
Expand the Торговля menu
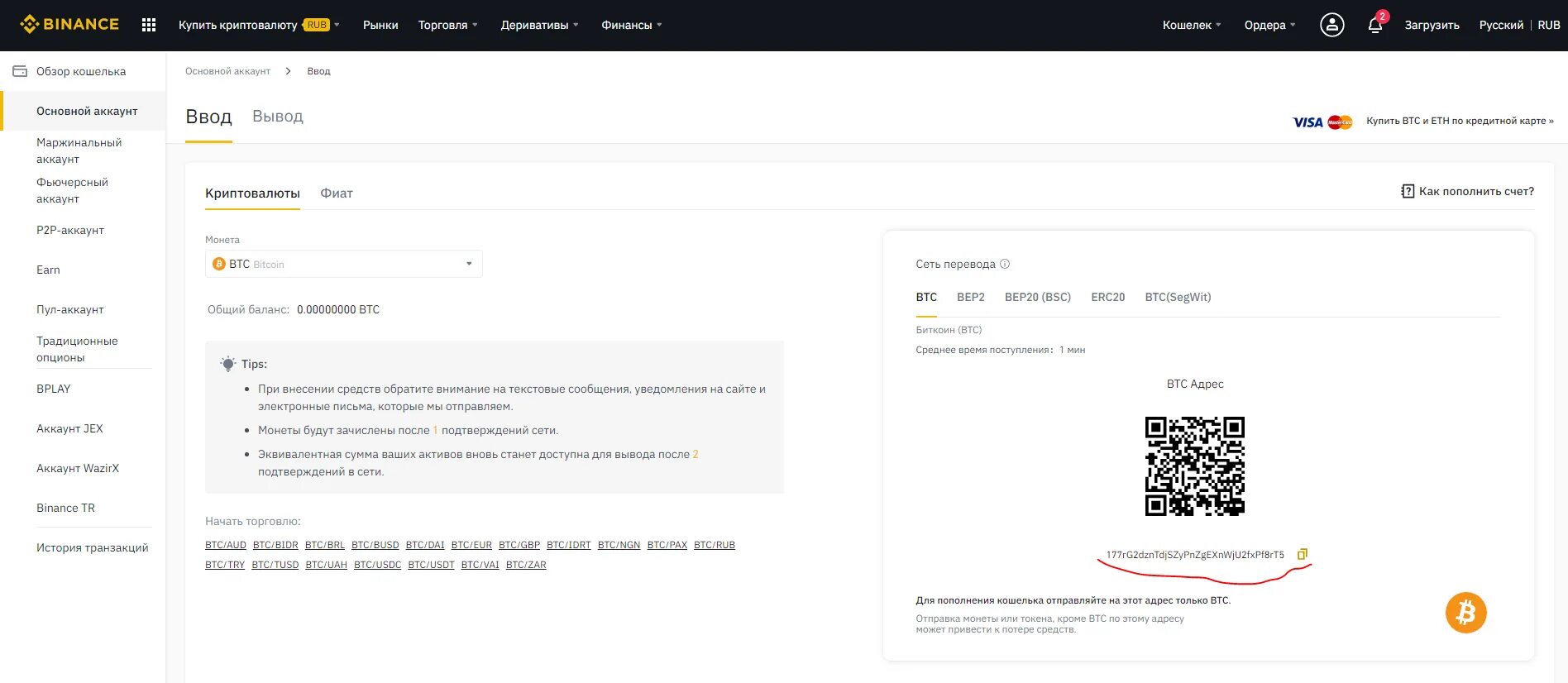(447, 25)
